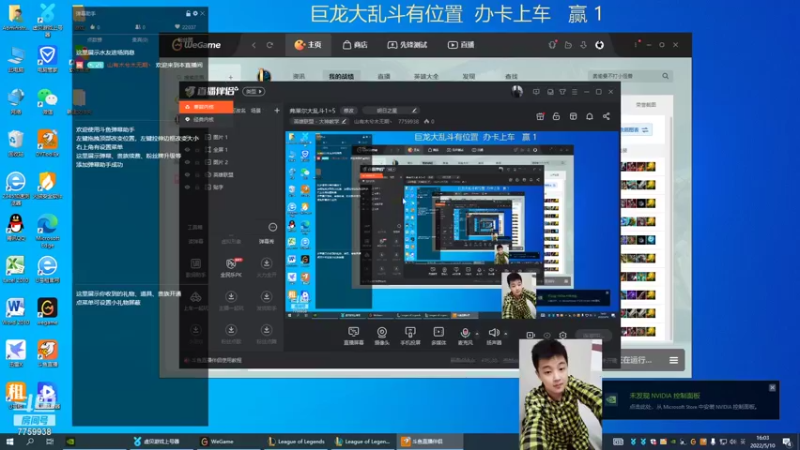The height and width of the screenshot is (450, 800).
Task: Refresh the WeGame page
Action: (x=270, y=45)
